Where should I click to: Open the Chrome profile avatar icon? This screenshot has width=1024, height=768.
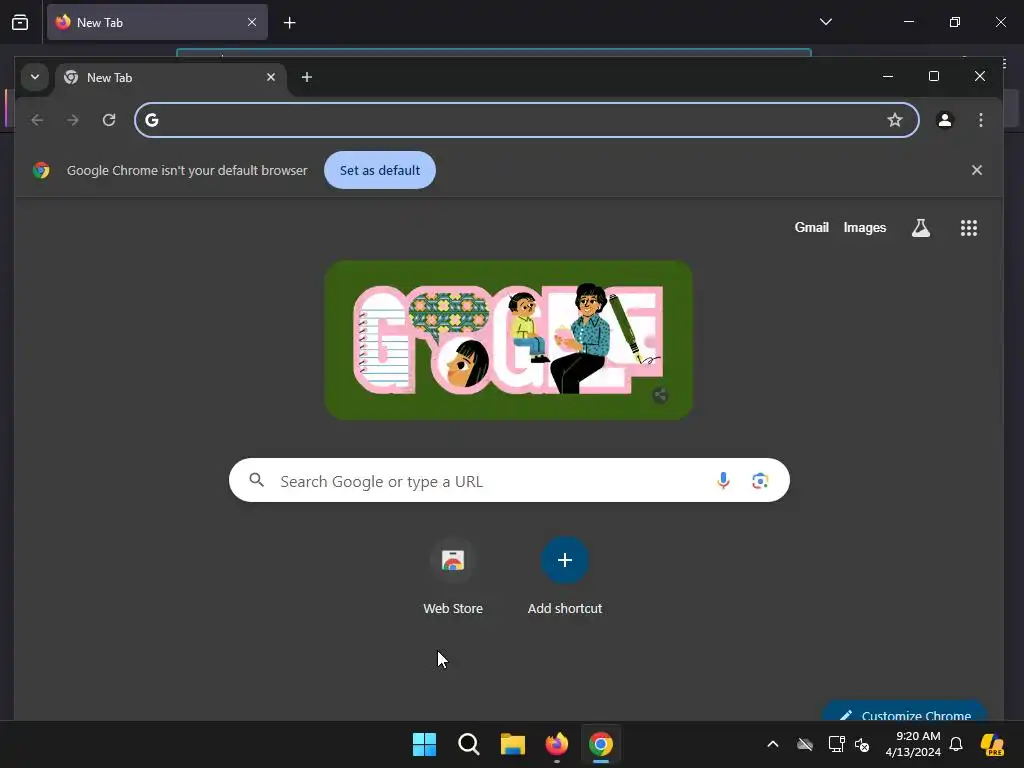point(944,120)
